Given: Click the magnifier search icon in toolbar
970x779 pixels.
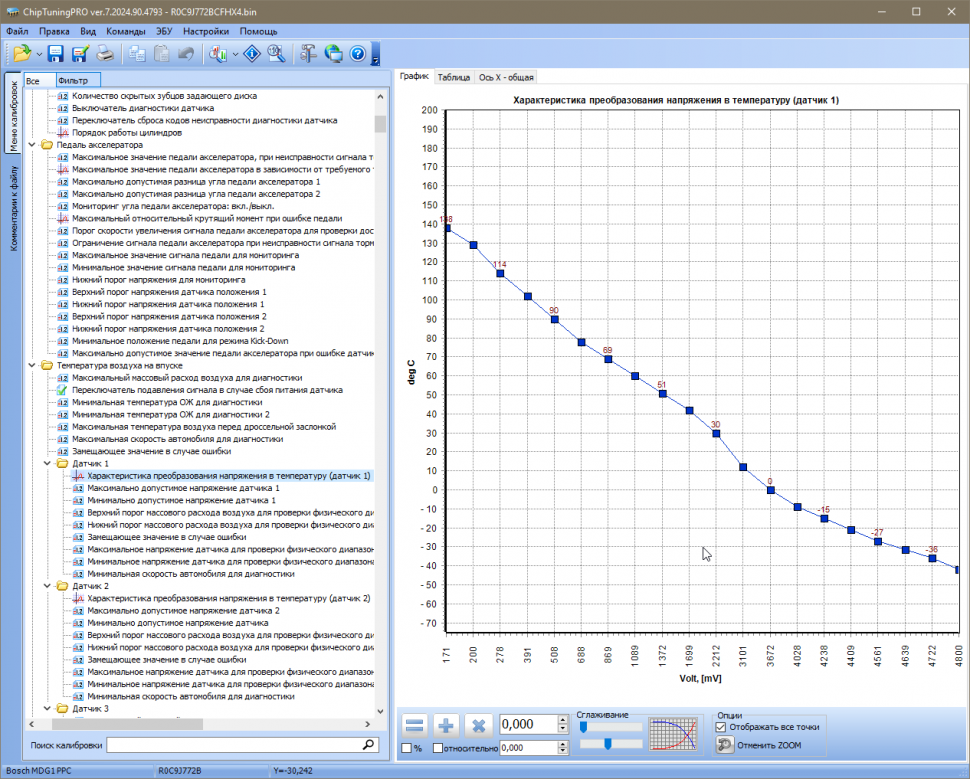Looking at the screenshot, I should 277,54.
